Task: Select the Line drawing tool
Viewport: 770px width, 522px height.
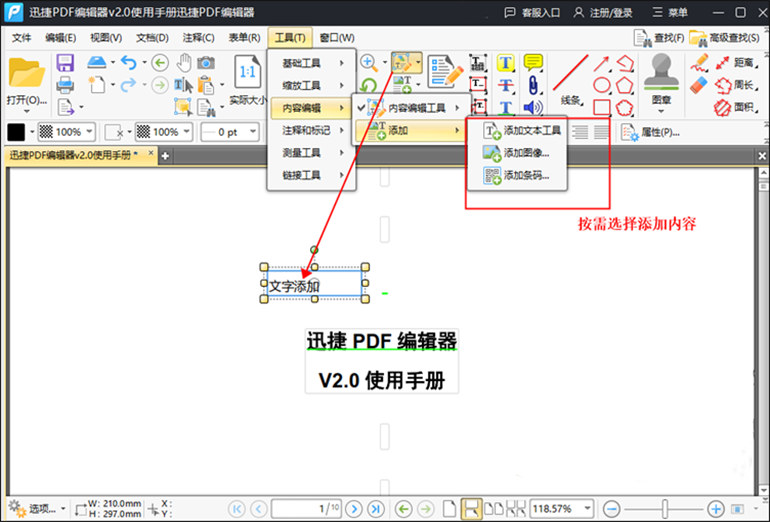Action: pos(570,73)
